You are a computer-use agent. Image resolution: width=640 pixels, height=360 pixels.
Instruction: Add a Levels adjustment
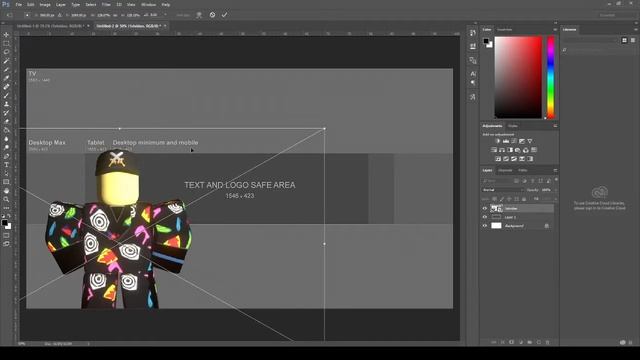506,141
